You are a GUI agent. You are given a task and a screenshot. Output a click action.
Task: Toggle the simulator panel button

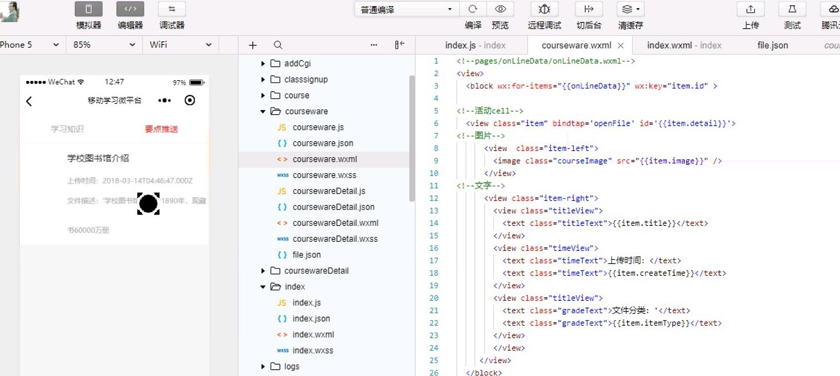[x=88, y=9]
